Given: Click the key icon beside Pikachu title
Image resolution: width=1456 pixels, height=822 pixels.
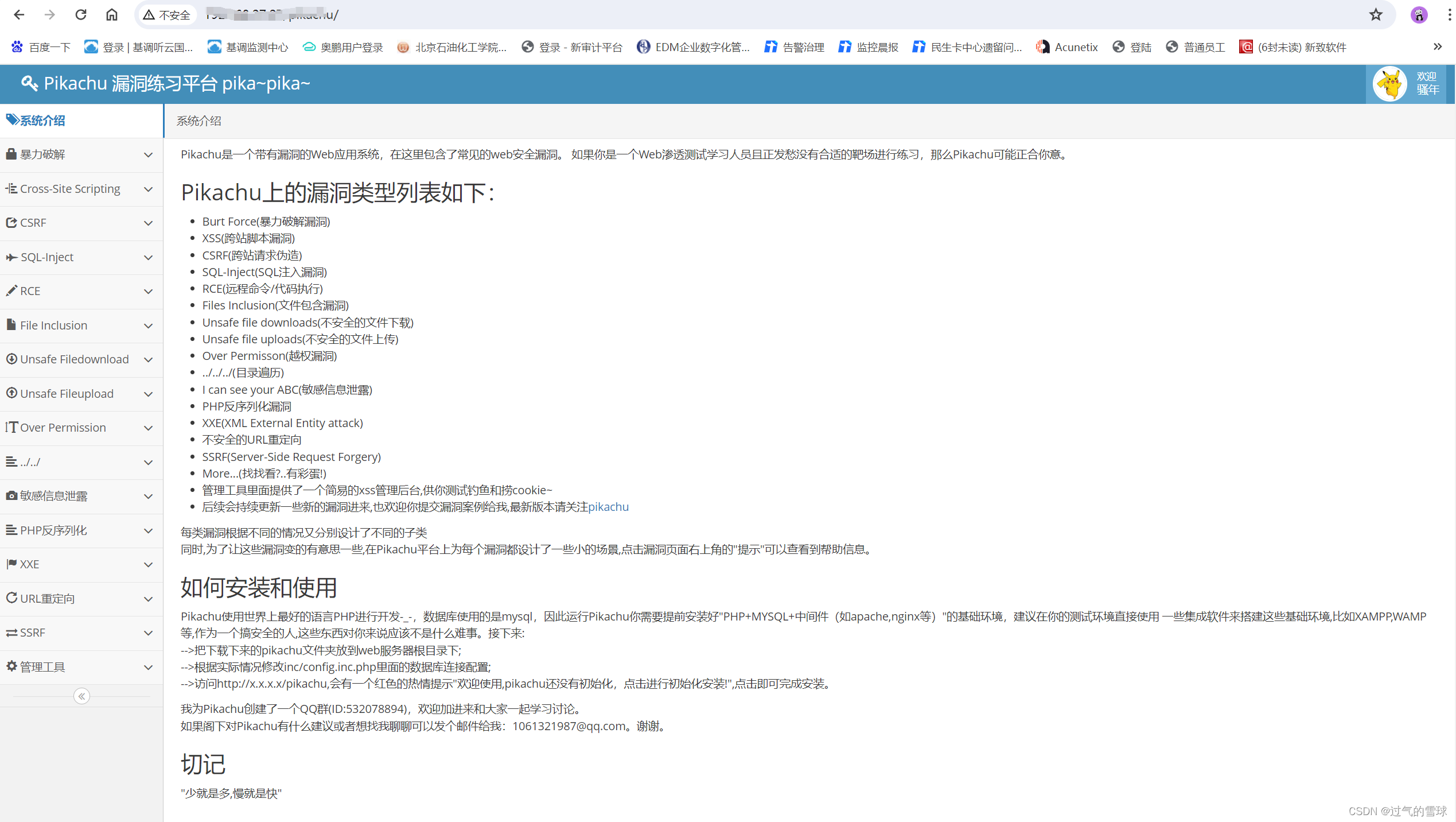Looking at the screenshot, I should coord(29,84).
